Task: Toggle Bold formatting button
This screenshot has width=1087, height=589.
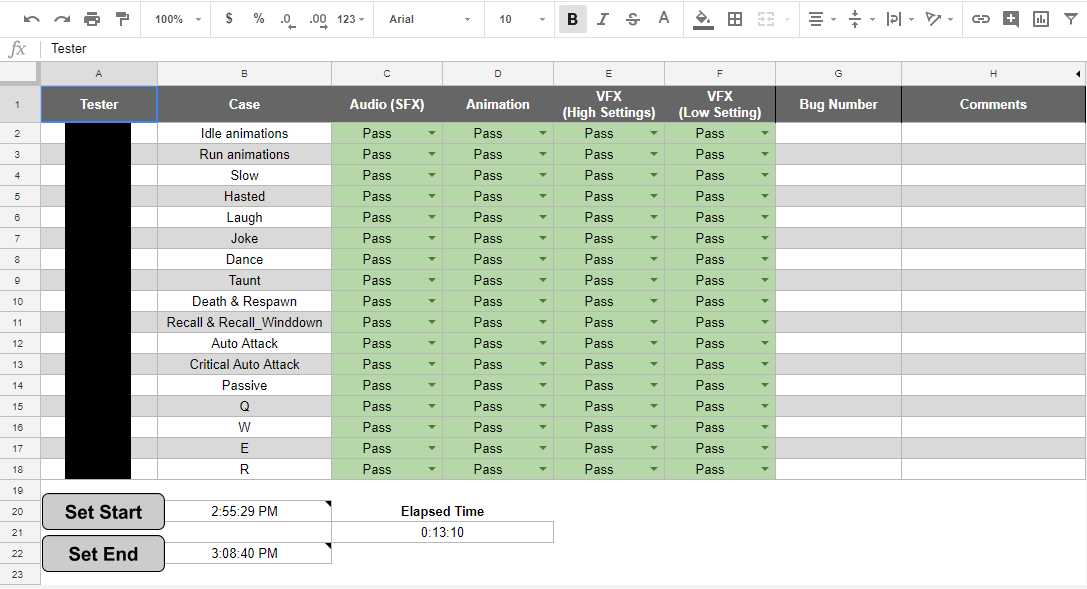Action: [x=572, y=19]
